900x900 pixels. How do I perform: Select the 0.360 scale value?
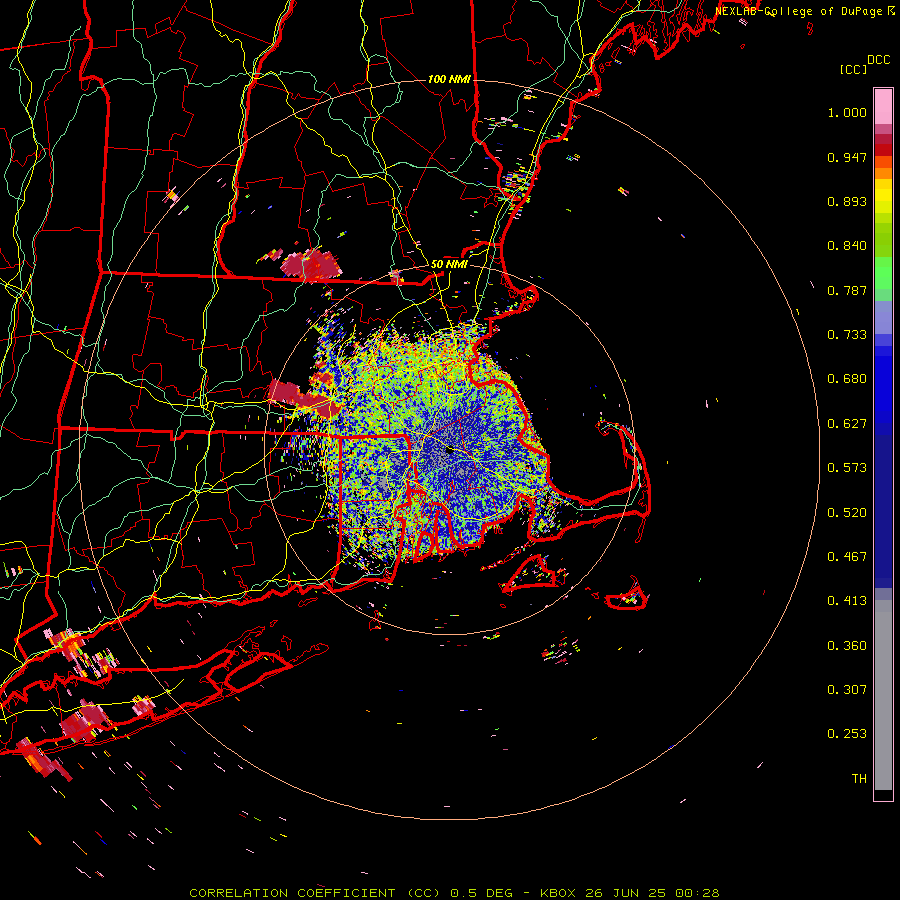click(847, 646)
